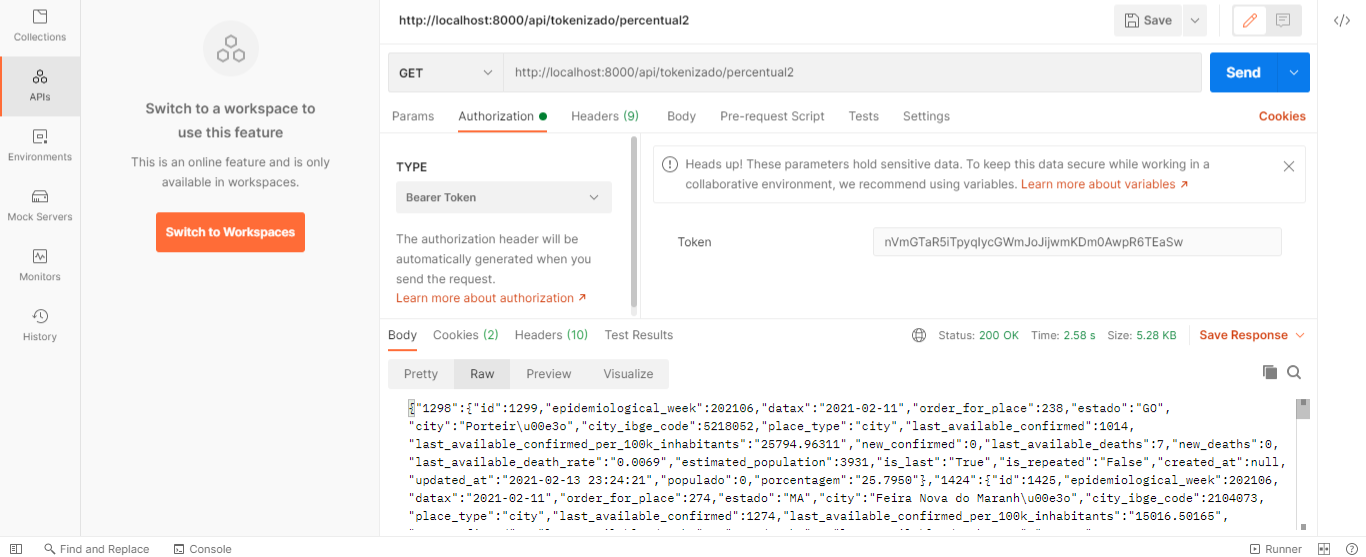Click the request URL input field
The height and width of the screenshot is (557, 1366).
tap(852, 72)
